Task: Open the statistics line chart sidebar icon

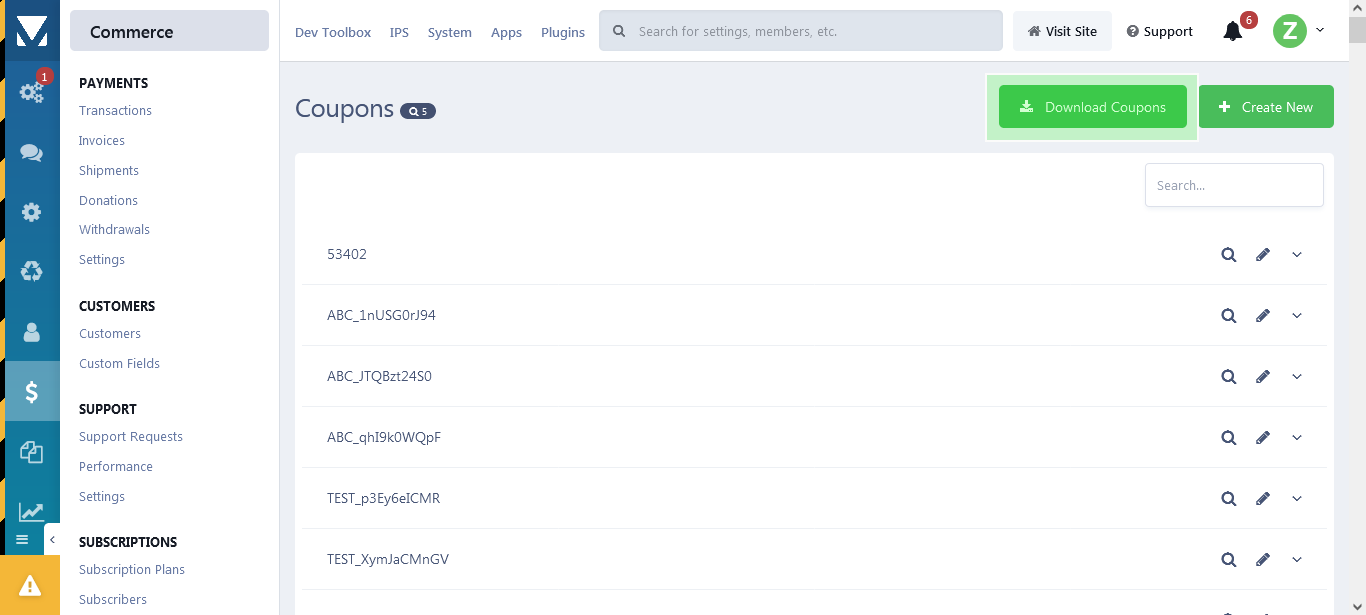Action: [32, 511]
